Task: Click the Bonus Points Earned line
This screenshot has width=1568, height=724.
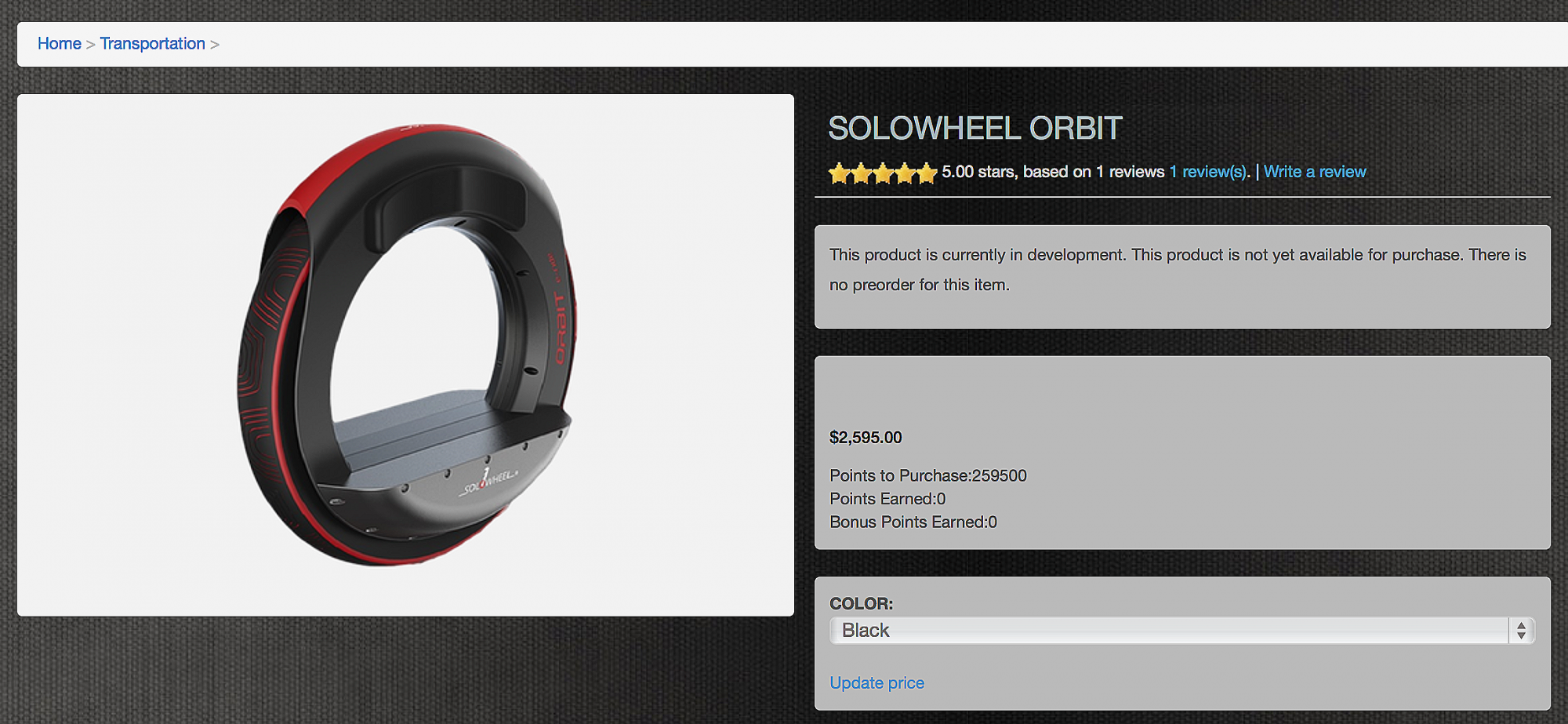Action: click(913, 522)
